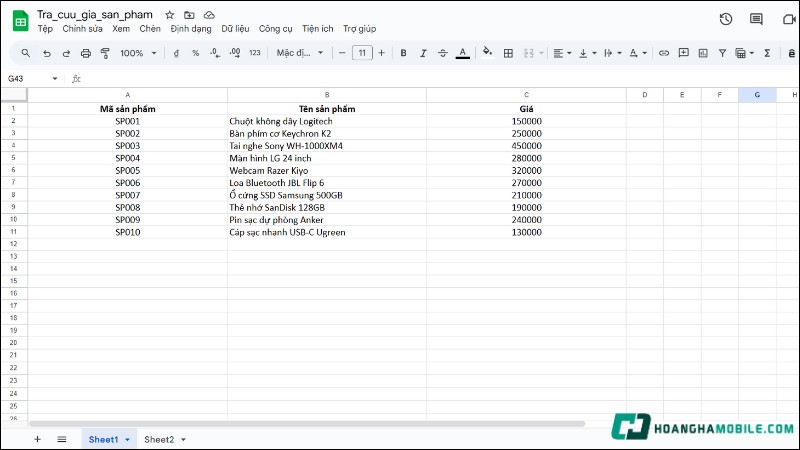This screenshot has width=800, height=450.
Task: Increase decimal places
Action: (235, 53)
